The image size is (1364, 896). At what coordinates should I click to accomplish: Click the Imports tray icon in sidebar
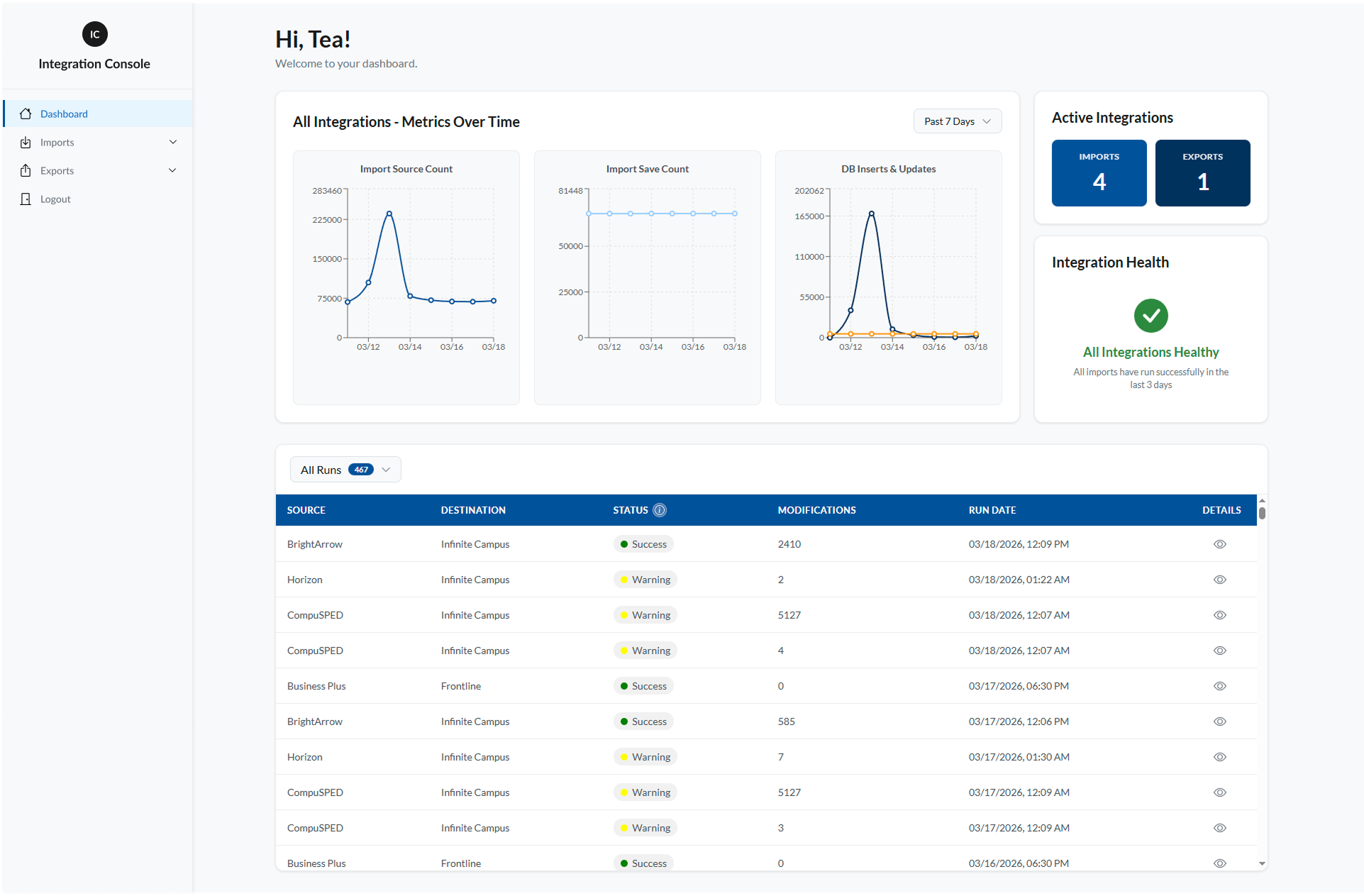click(x=26, y=142)
